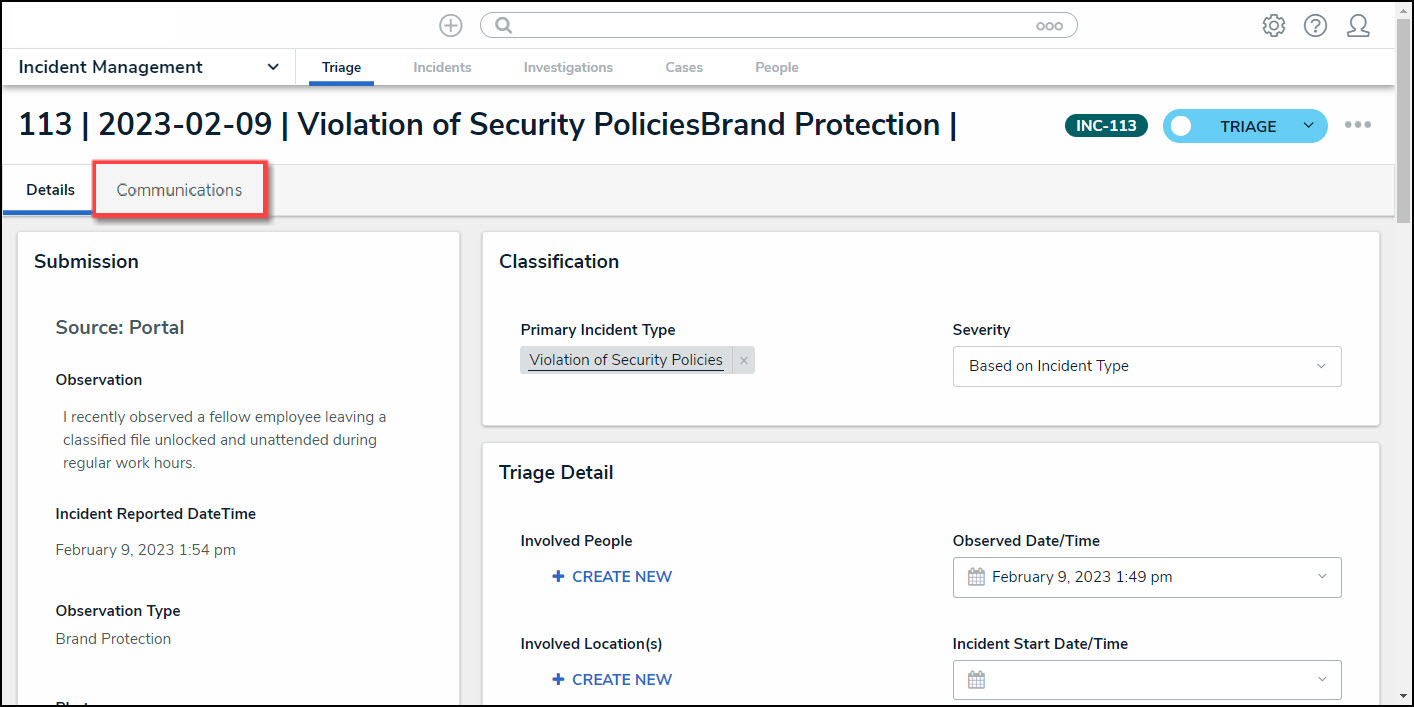Click calendar icon in Observed Date/Time field
The height and width of the screenshot is (707, 1414).
976,577
